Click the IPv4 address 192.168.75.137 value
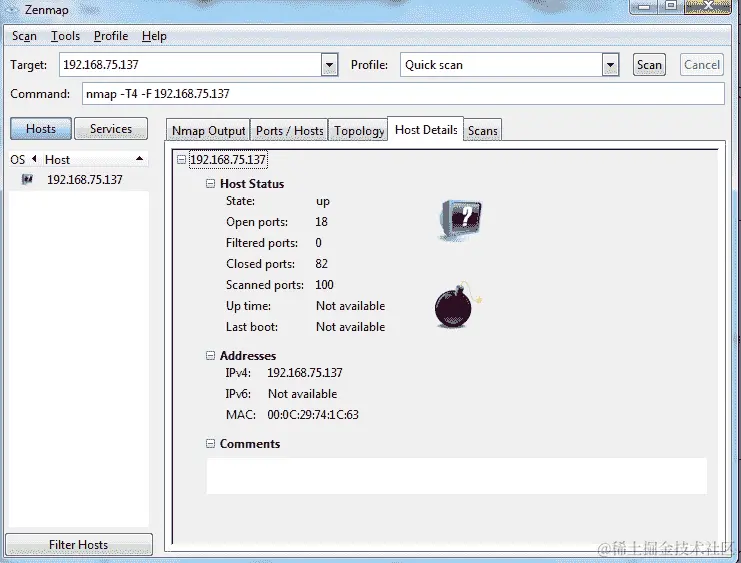 [305, 372]
